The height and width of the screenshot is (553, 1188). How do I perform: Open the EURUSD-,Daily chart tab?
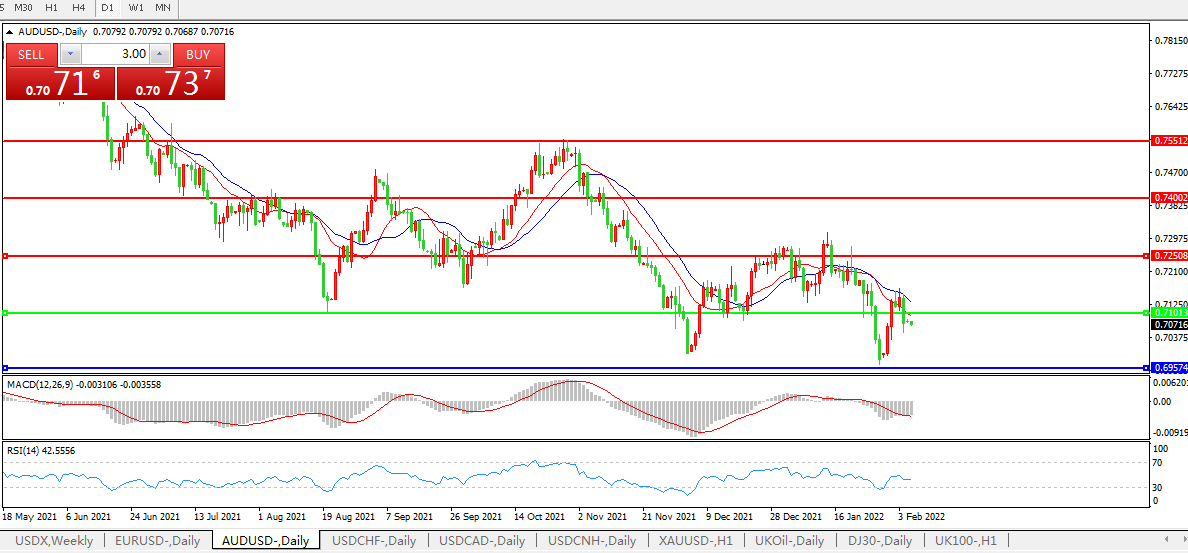click(157, 541)
